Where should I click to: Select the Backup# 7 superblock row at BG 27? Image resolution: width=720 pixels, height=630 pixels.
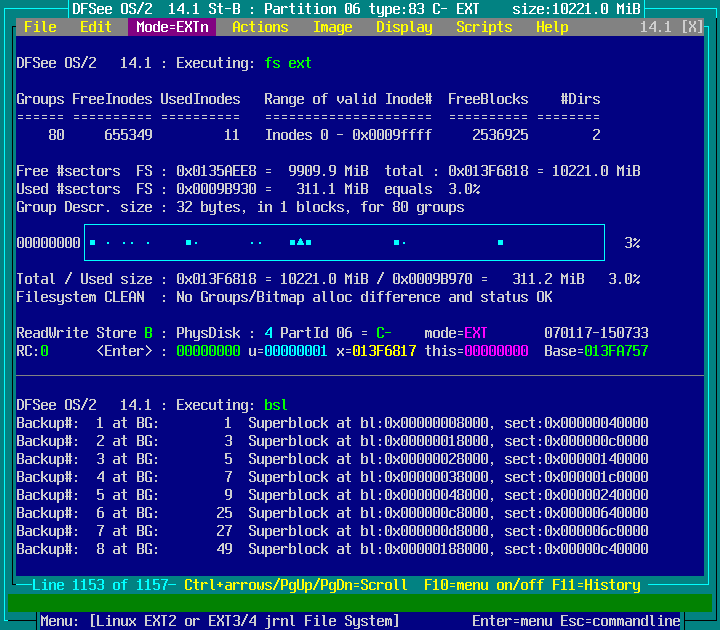(332, 531)
